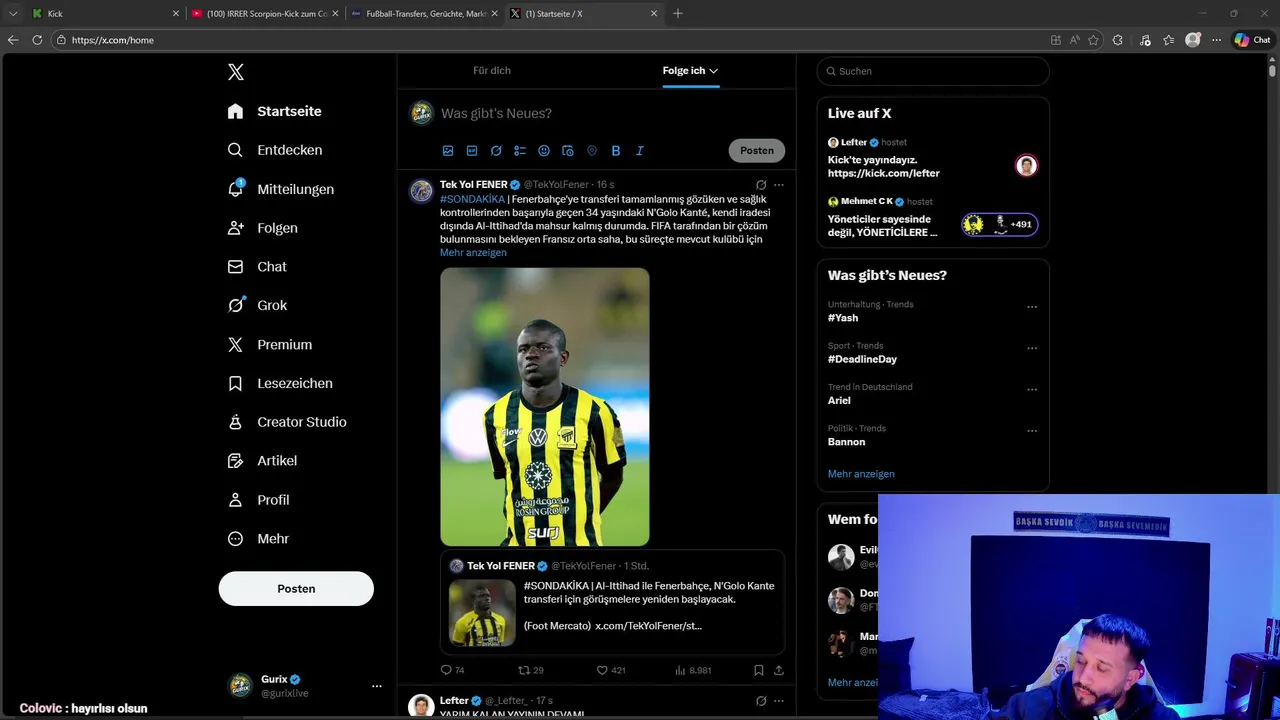
Task: Open the Folgen page
Action: [x=262, y=228]
